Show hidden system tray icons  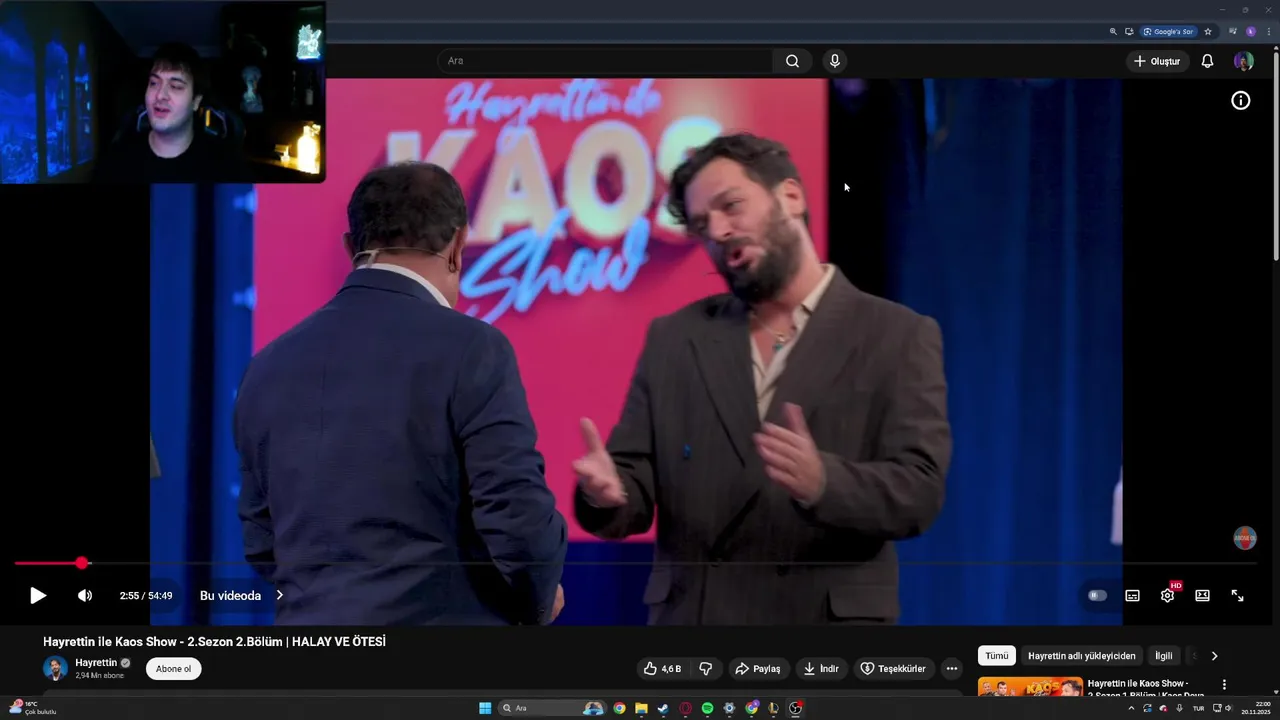[1132, 708]
